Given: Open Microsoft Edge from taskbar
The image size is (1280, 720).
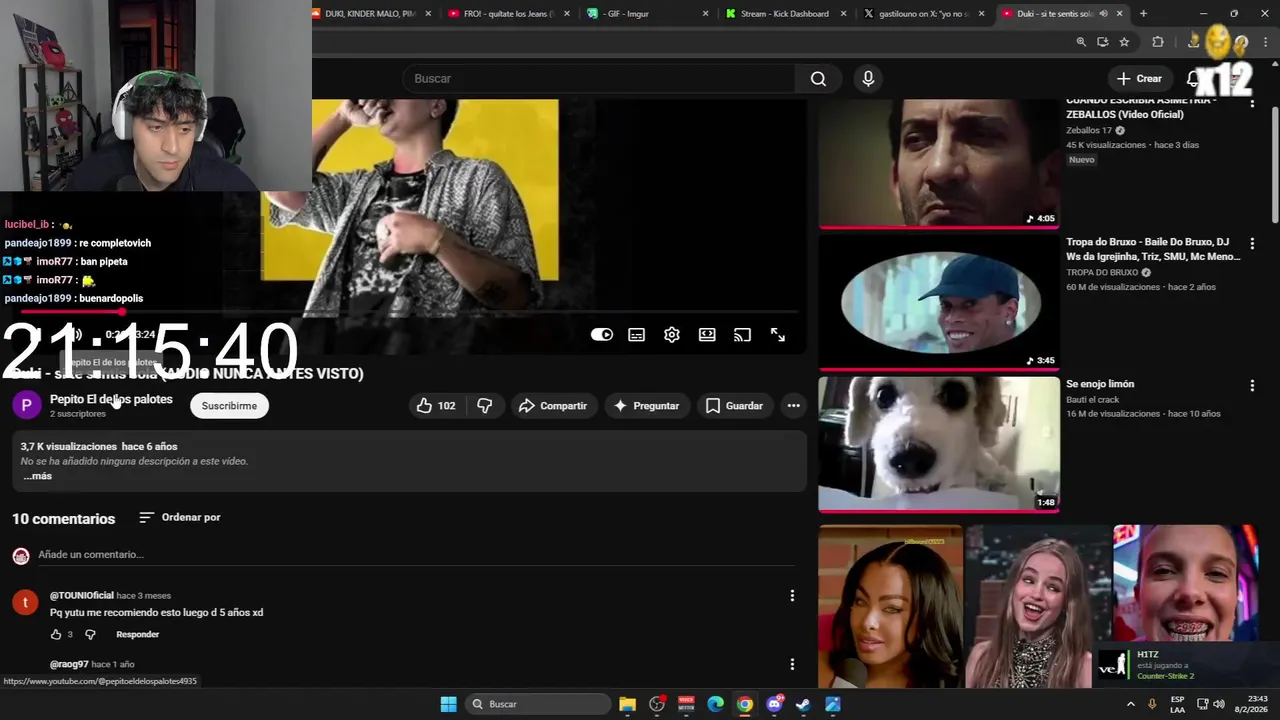Looking at the screenshot, I should [716, 704].
